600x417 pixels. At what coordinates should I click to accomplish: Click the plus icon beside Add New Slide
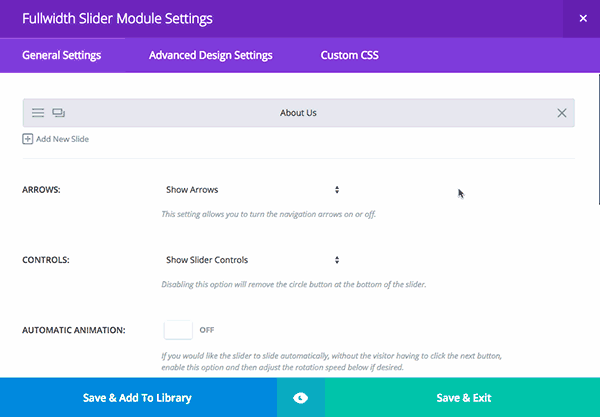28,139
